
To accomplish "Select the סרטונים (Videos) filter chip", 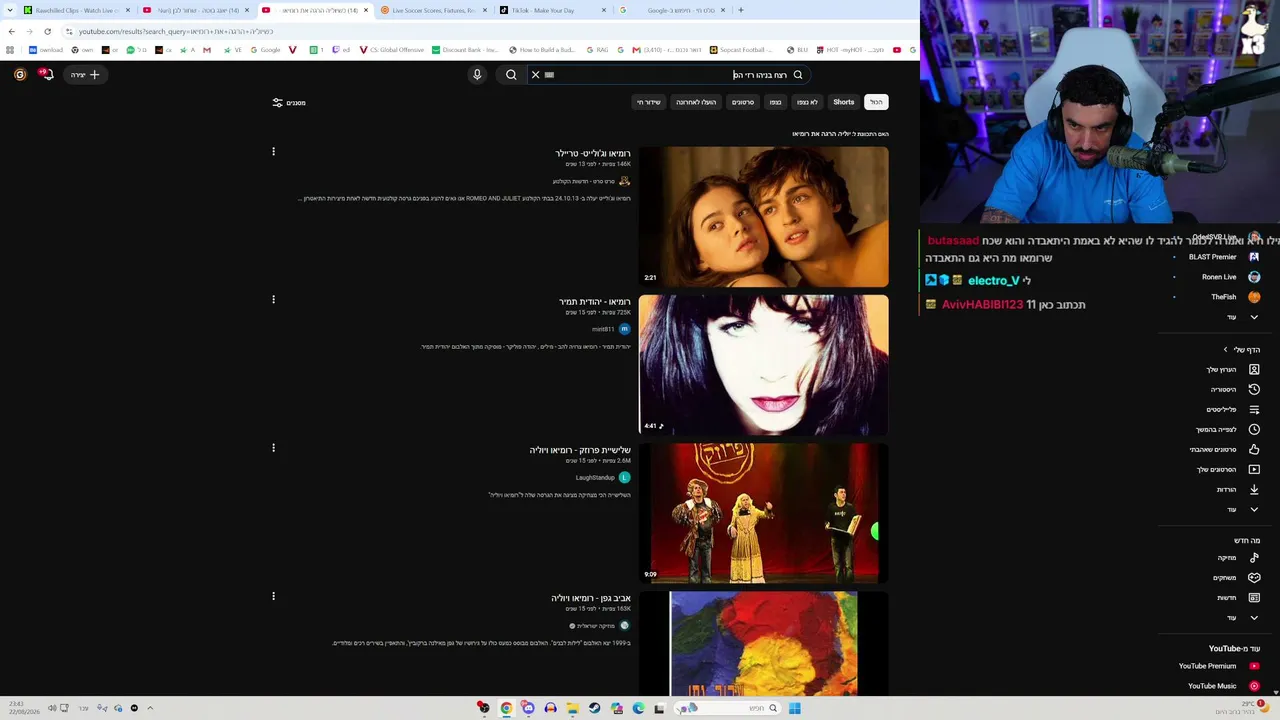I will point(743,102).
